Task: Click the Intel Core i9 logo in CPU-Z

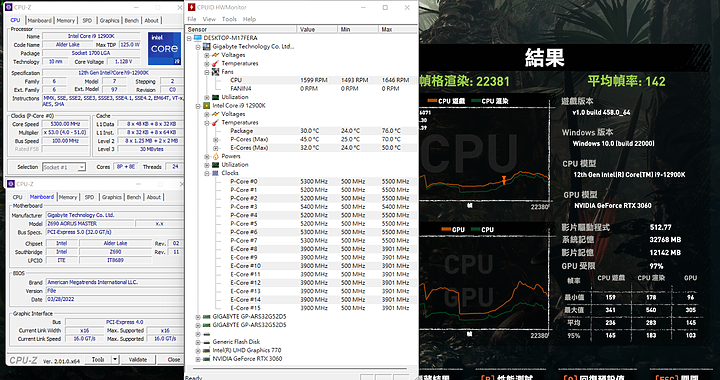Action: tap(164, 48)
